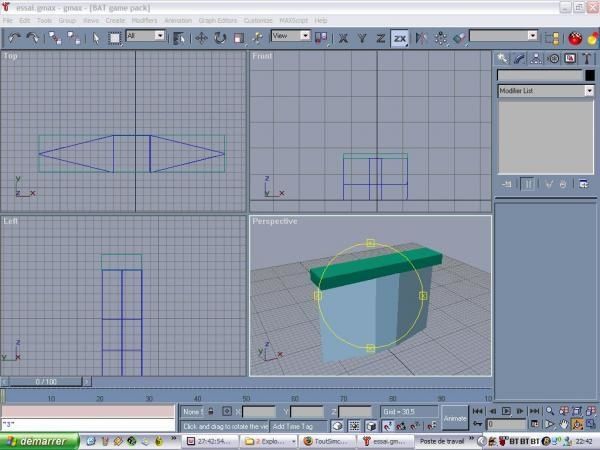The height and width of the screenshot is (450, 600).
Task: Restrict transform to Y axis
Action: pos(362,38)
